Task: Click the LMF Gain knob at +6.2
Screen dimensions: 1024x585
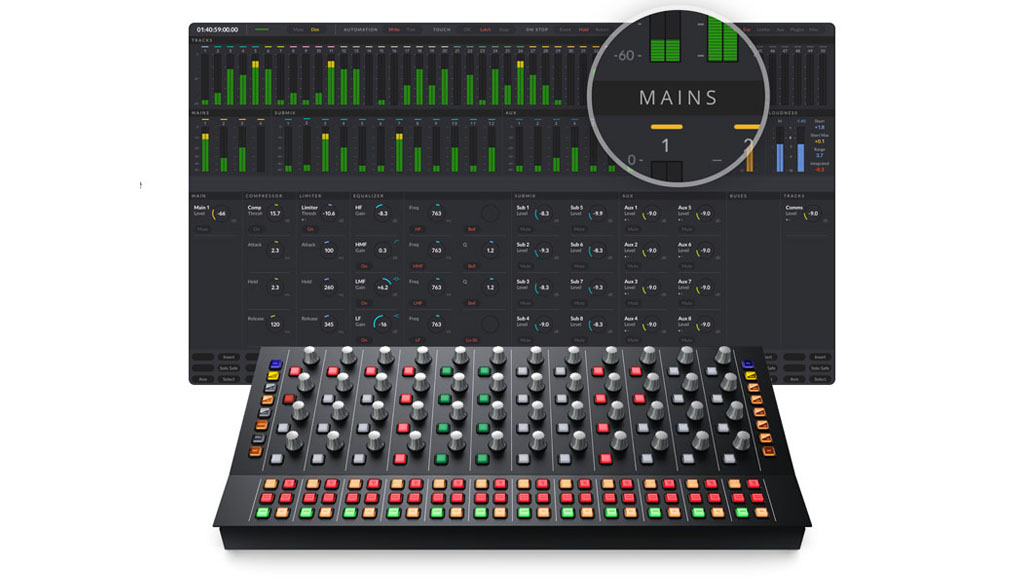Action: coord(383,287)
